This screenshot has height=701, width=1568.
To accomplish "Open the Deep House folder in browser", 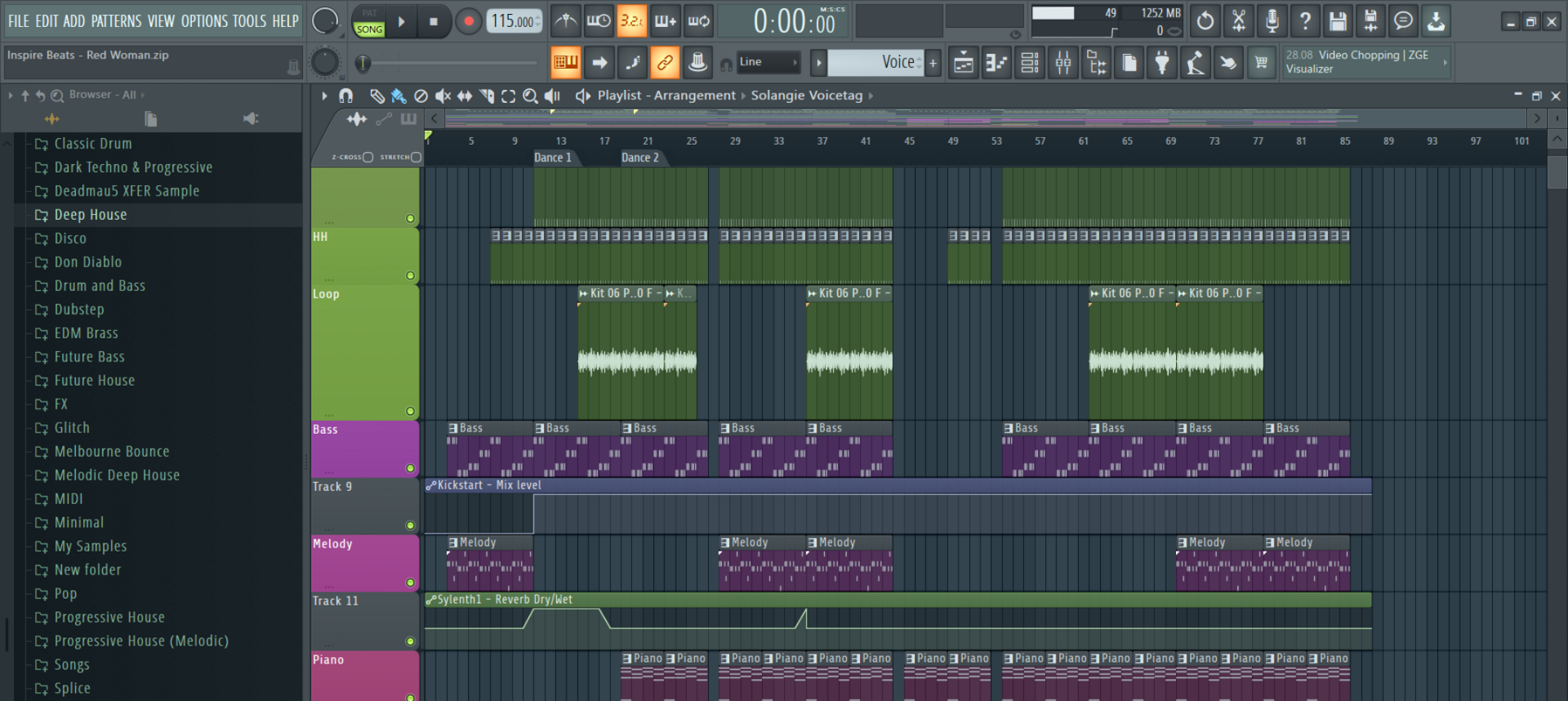I will [x=90, y=215].
